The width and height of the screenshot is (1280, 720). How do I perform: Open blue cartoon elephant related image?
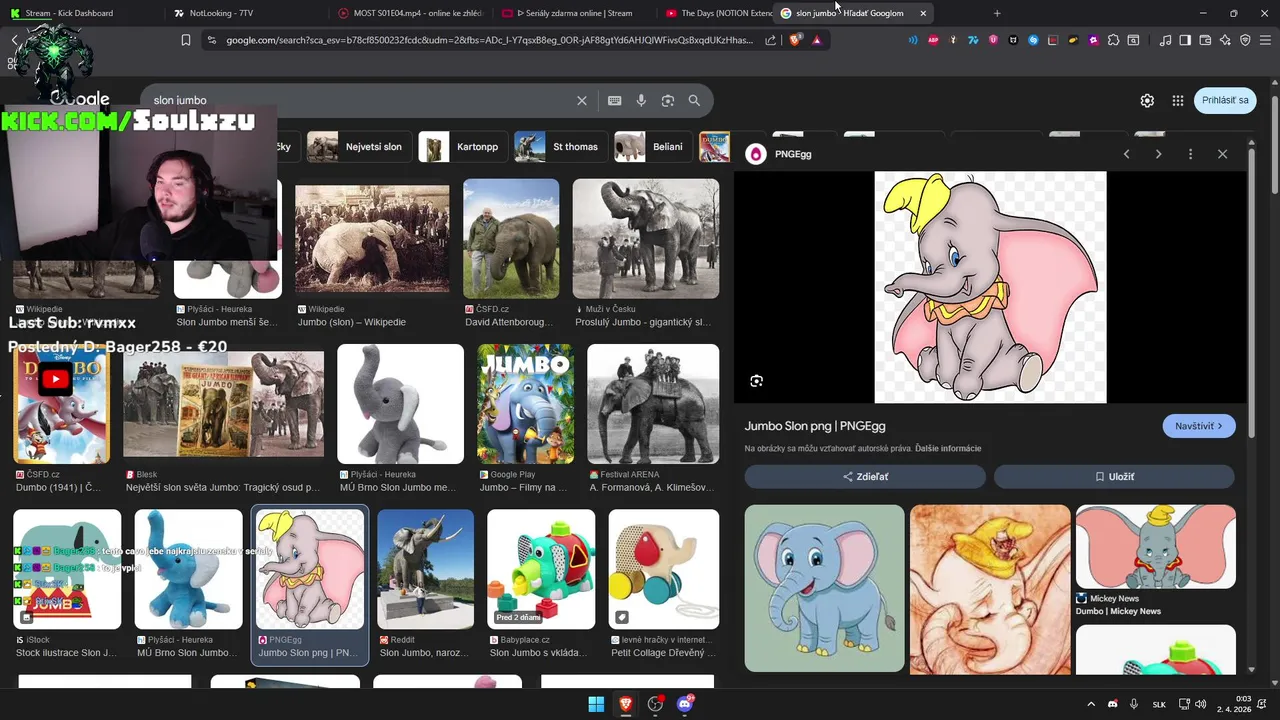[x=825, y=588]
